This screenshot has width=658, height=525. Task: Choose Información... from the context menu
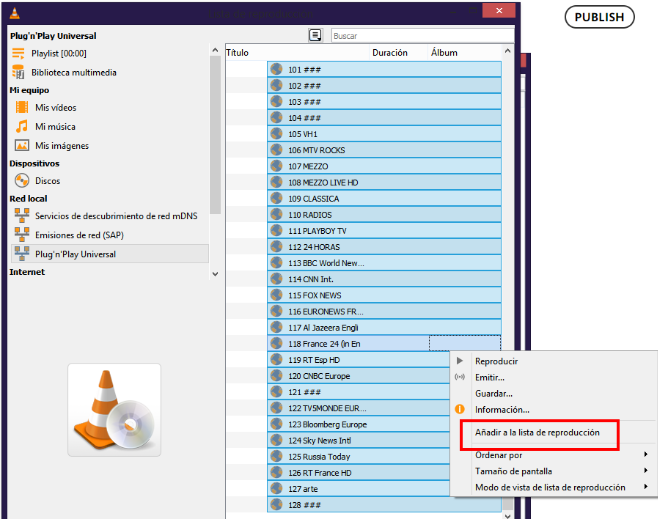click(x=502, y=410)
